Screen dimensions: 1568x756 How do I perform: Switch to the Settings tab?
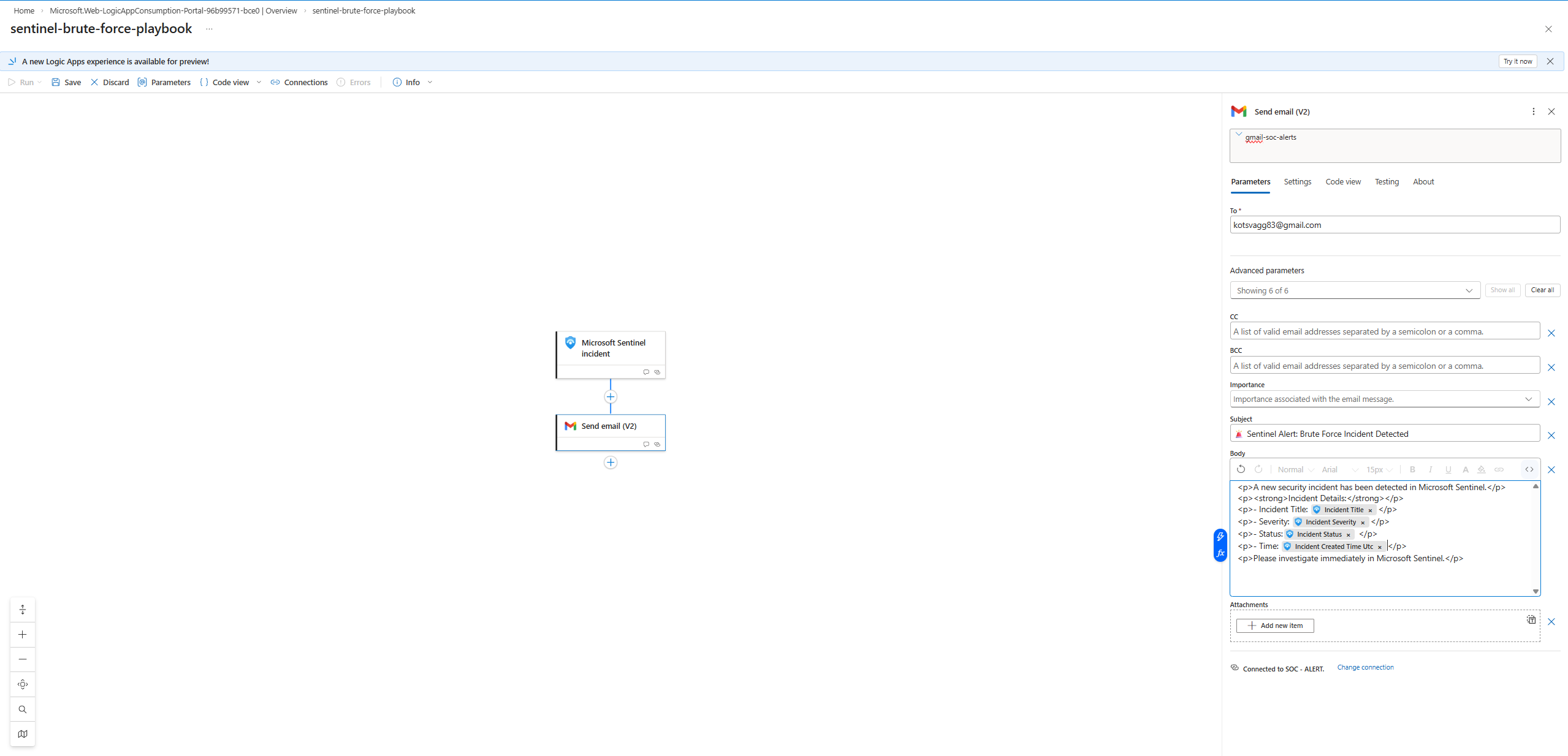[1298, 181]
